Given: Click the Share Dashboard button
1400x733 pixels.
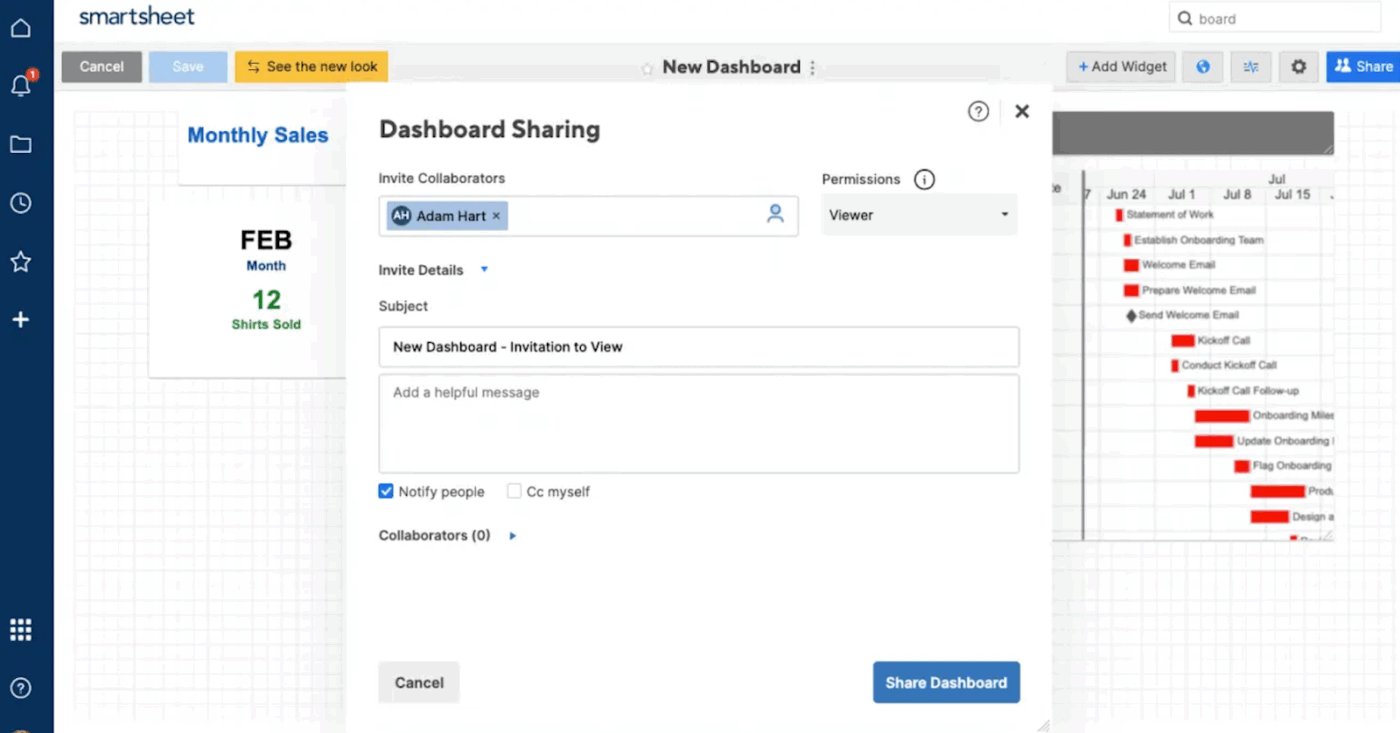Looking at the screenshot, I should [x=945, y=682].
